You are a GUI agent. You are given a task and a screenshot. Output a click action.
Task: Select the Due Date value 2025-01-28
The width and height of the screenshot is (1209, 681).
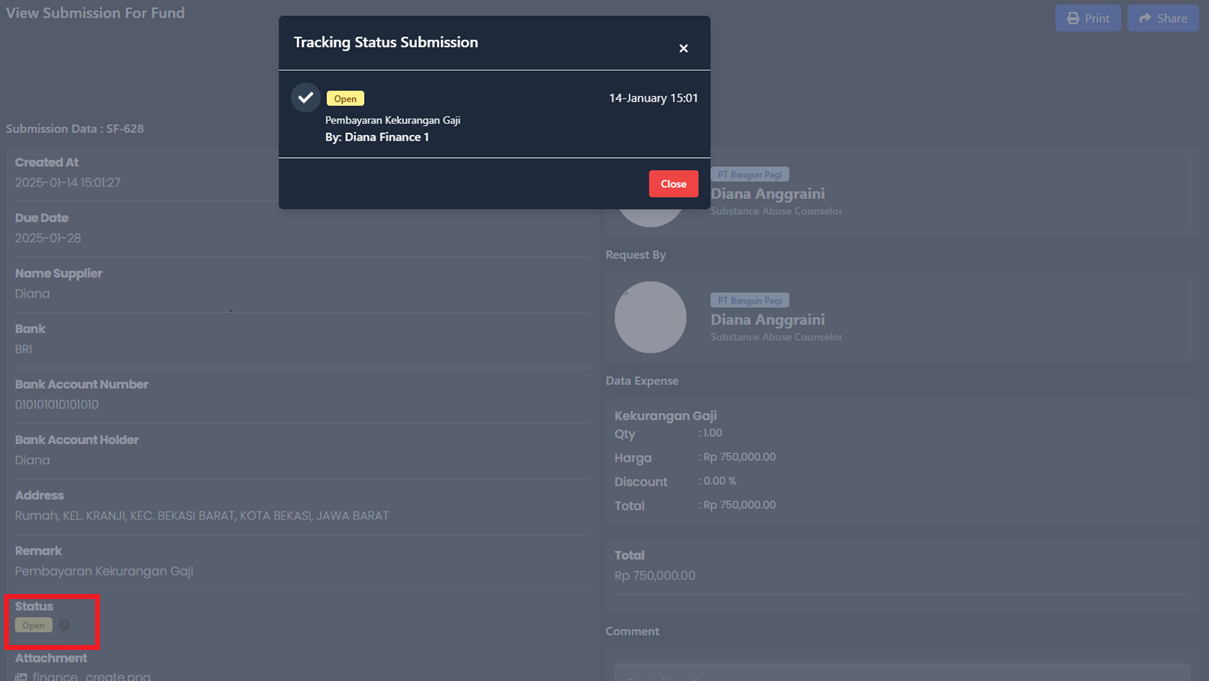coord(48,238)
